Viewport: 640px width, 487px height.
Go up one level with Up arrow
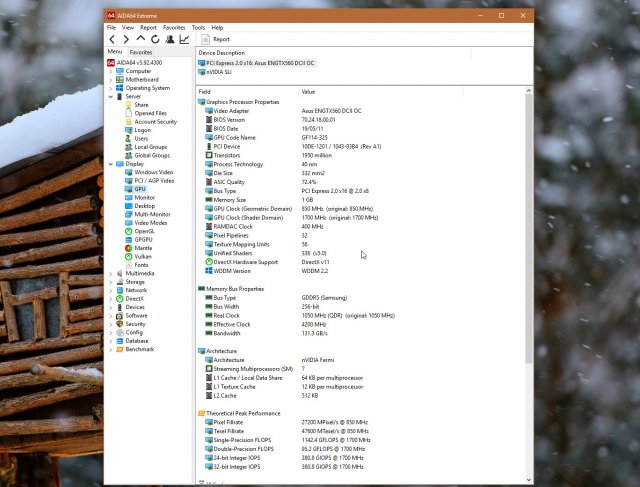[141, 39]
